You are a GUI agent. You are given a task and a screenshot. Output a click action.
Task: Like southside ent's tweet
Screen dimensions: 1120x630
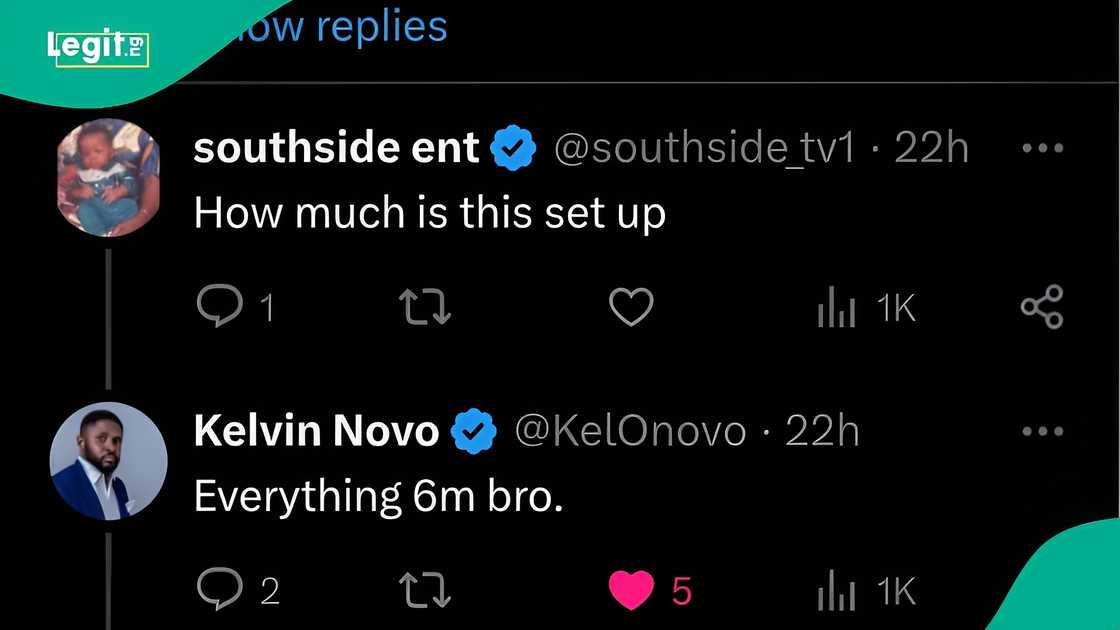631,307
